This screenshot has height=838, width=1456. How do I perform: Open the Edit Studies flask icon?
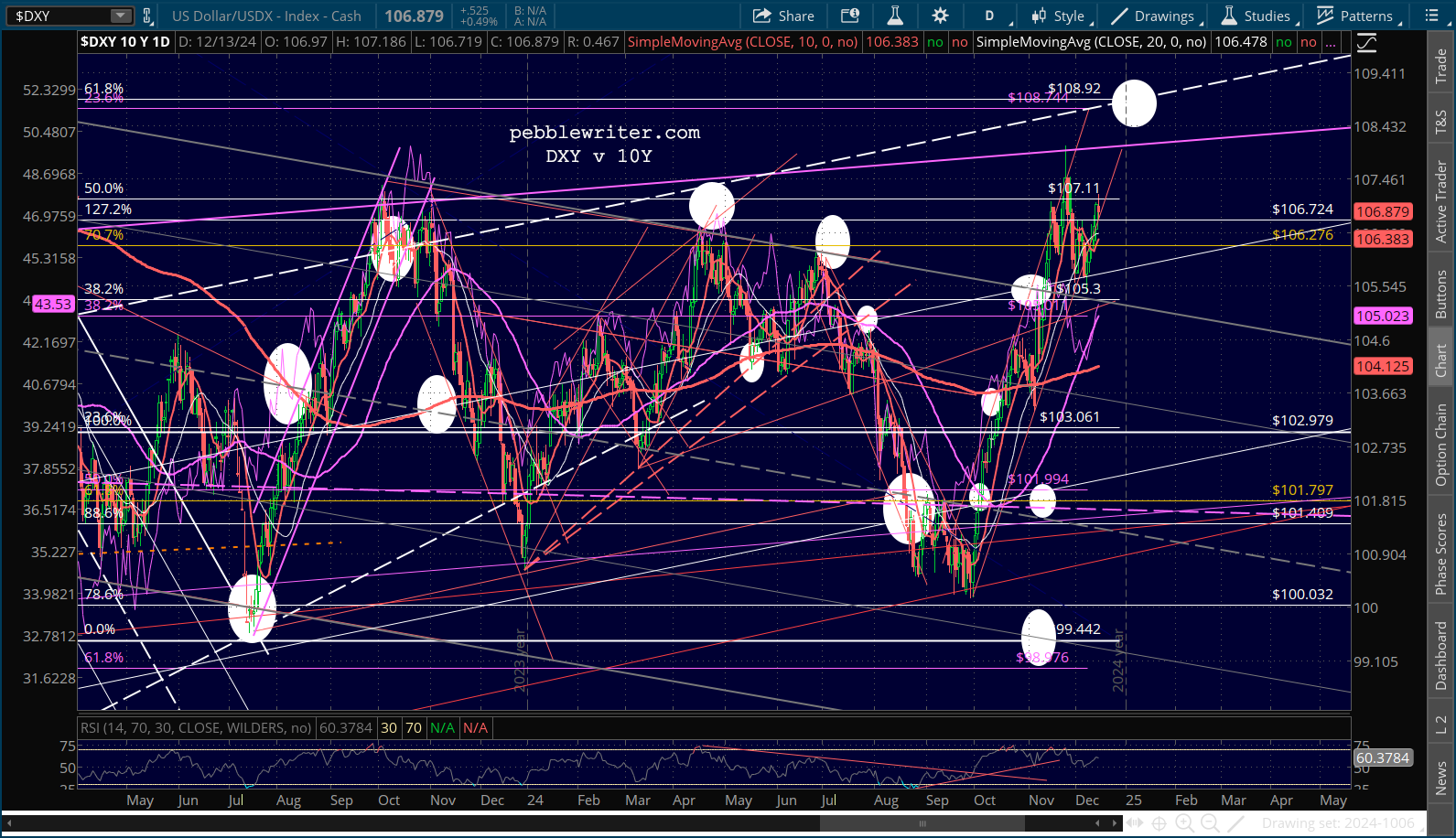tap(894, 16)
